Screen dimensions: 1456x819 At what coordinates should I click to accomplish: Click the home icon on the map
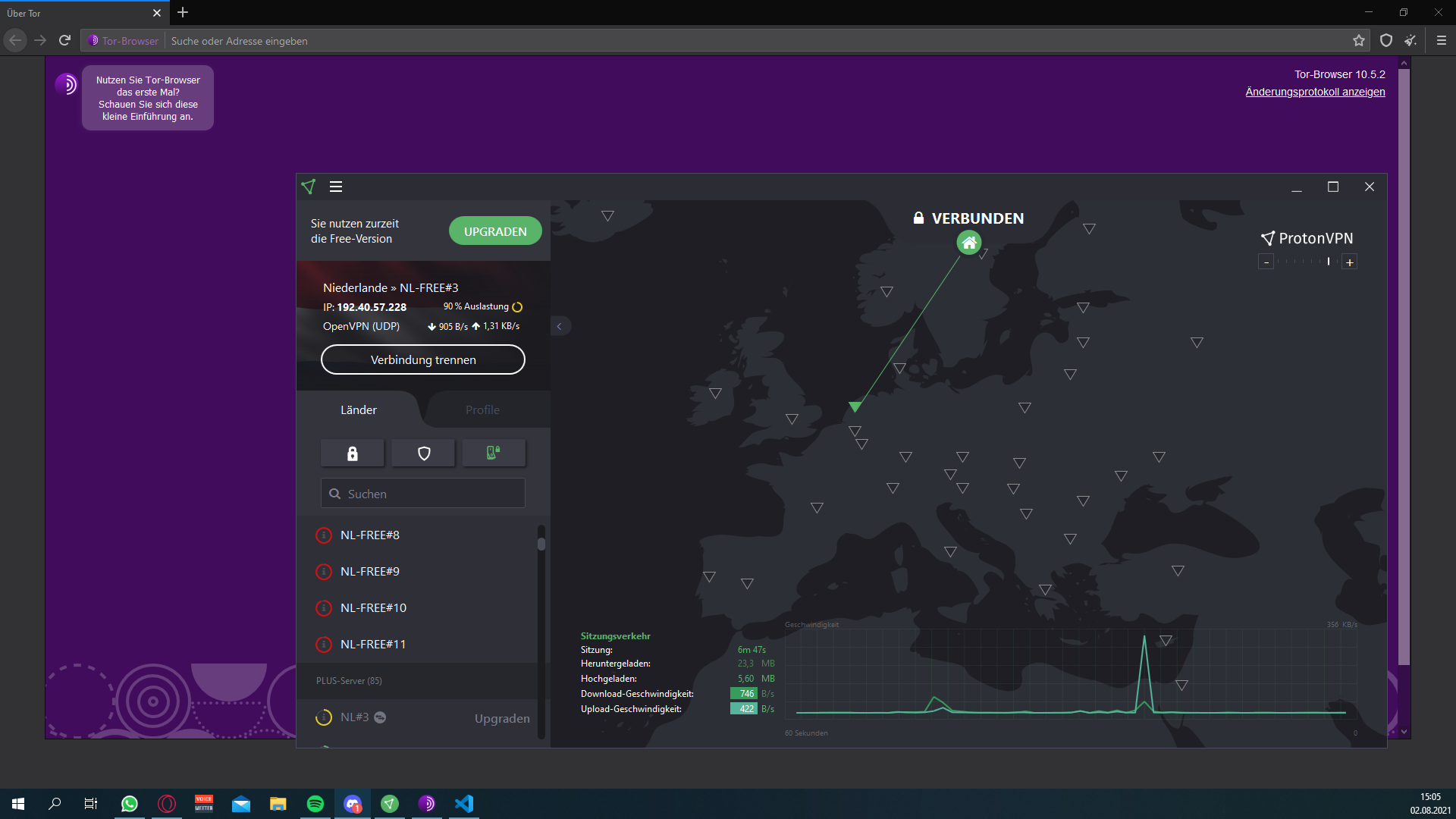click(x=968, y=243)
